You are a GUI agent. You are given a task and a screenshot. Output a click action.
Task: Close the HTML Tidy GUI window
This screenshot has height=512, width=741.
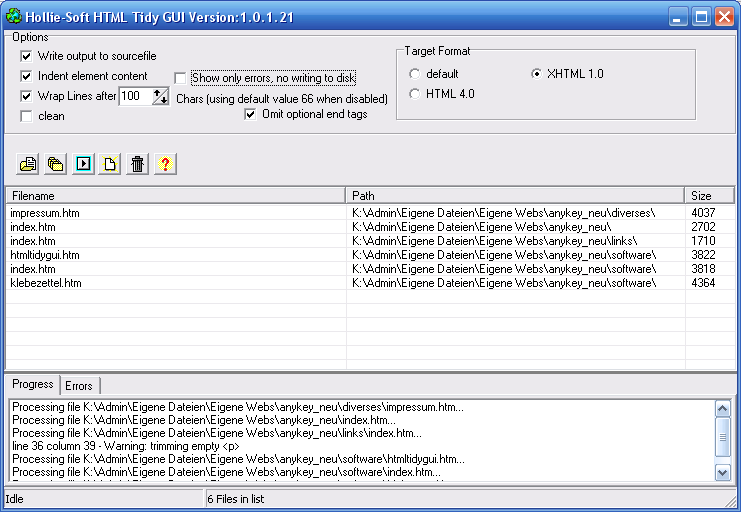[x=724, y=17]
